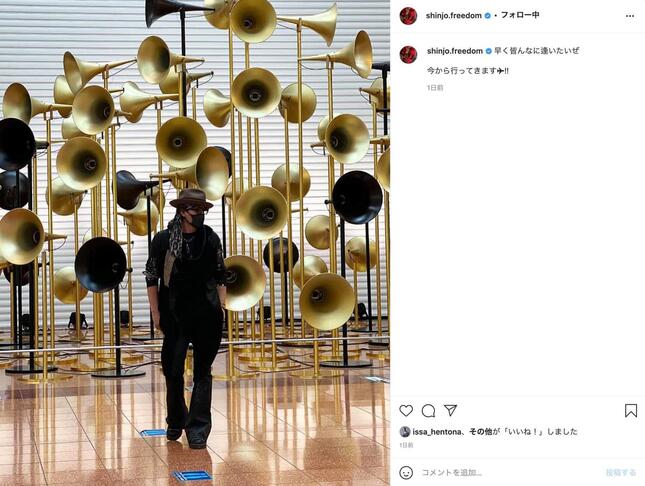The image size is (645, 486).
Task: Open the three-dot more options menu
Action: click(x=630, y=16)
